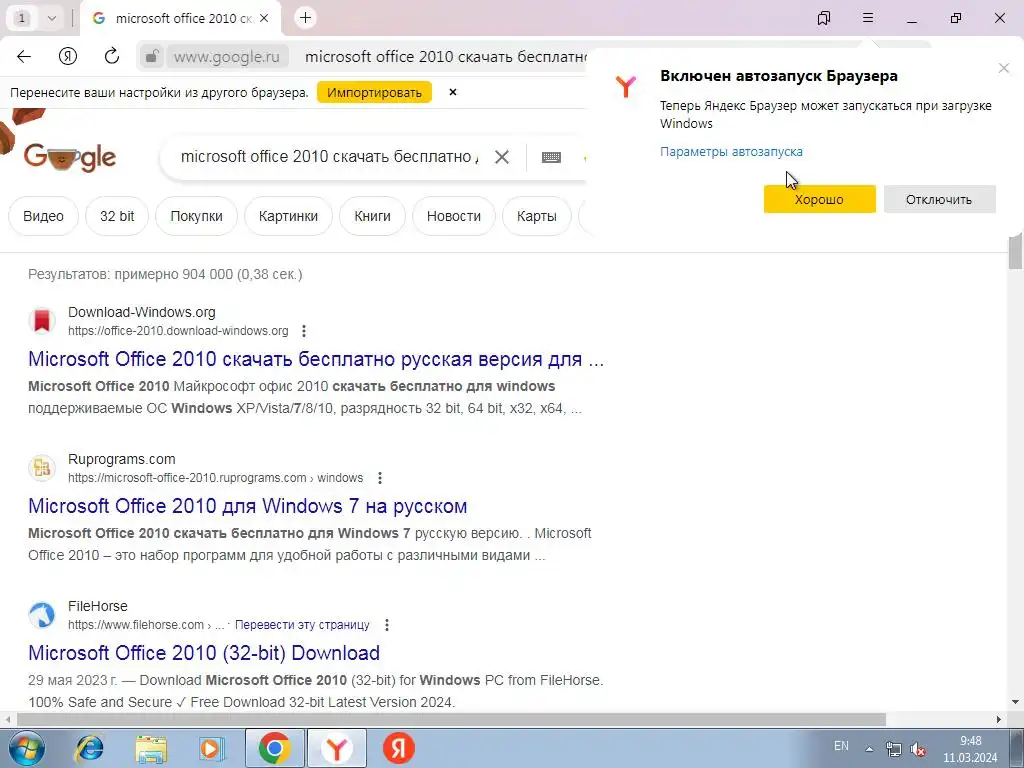Click the Google logo
Screen dimensions: 1024x768
click(x=70, y=157)
